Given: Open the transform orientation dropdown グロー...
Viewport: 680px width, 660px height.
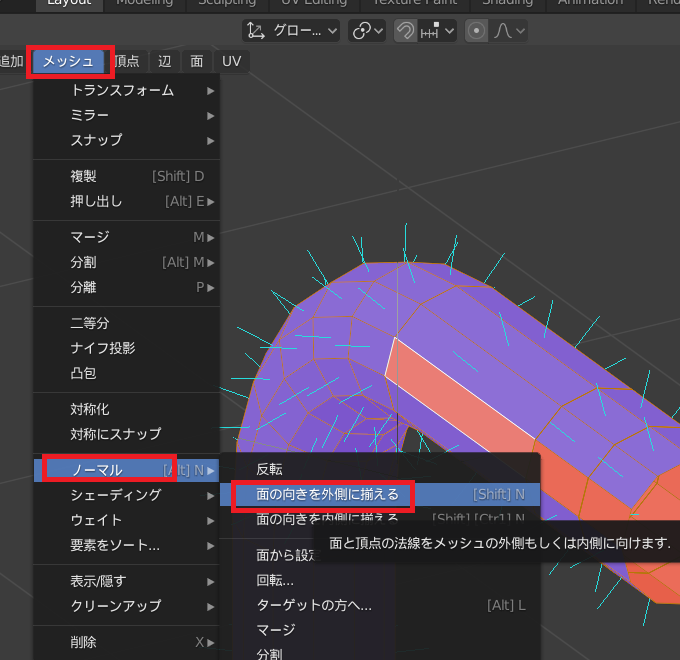Looking at the screenshot, I should [x=291, y=31].
